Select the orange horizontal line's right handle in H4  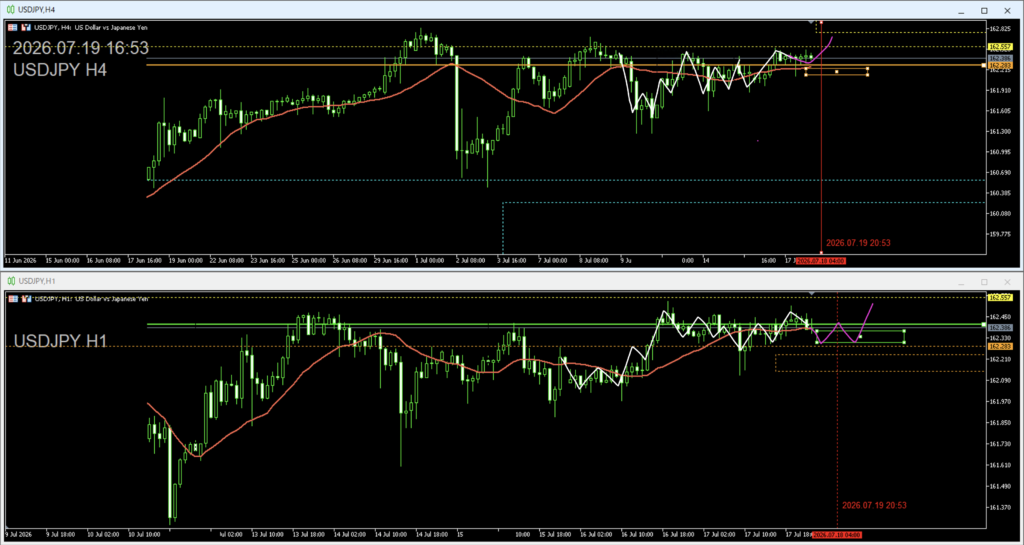pyautogui.click(x=984, y=65)
